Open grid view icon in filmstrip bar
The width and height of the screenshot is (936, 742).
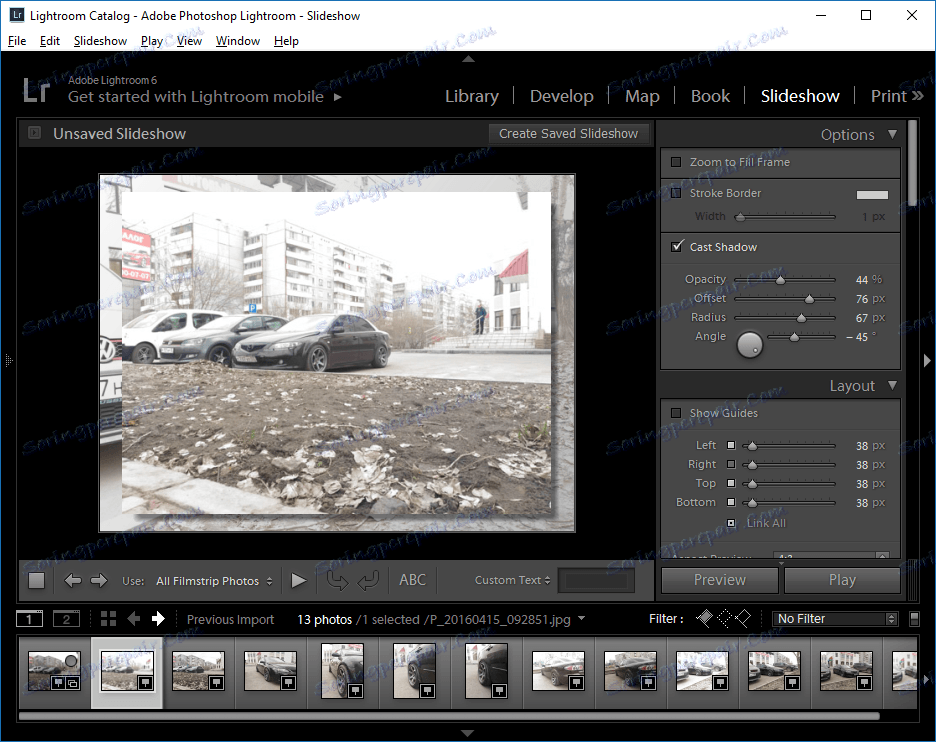[109, 619]
